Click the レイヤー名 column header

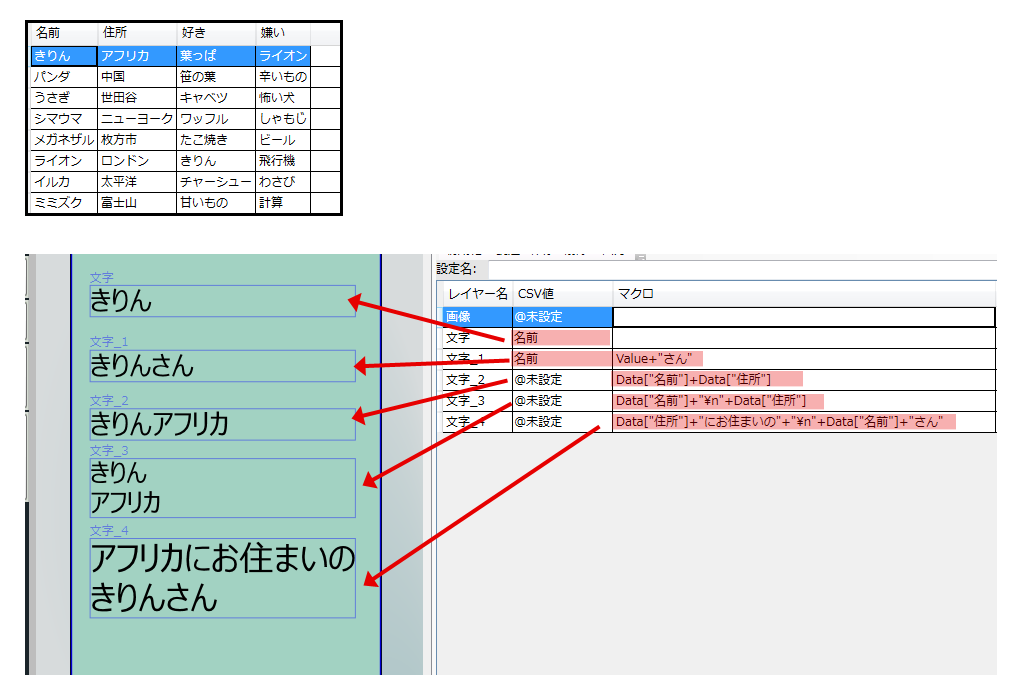(477, 294)
